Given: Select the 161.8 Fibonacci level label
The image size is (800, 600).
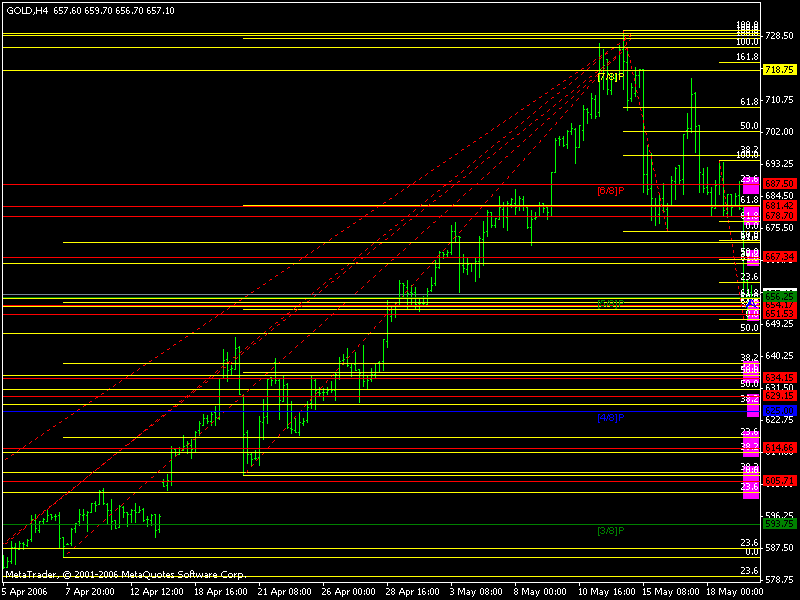Looking at the screenshot, I should [x=747, y=57].
